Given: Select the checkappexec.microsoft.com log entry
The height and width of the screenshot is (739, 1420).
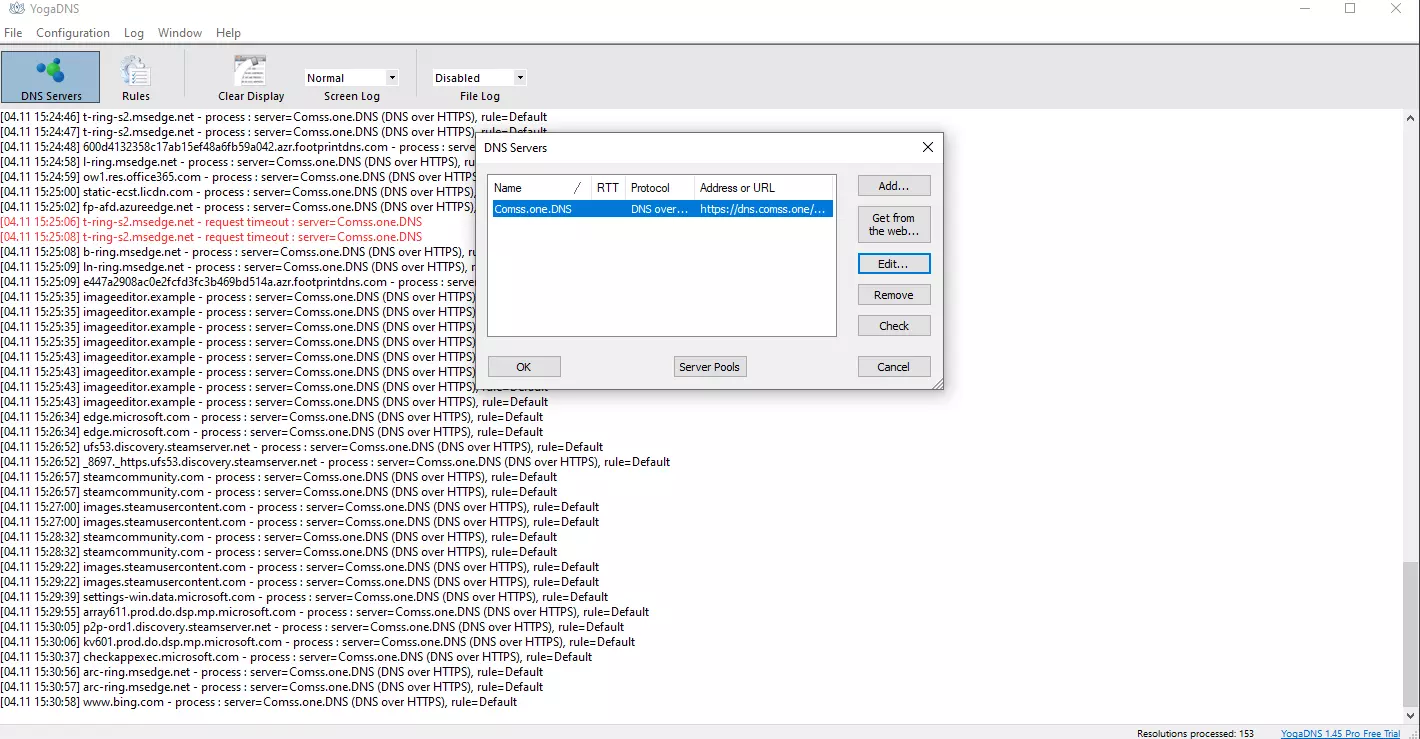Looking at the screenshot, I should coord(296,657).
